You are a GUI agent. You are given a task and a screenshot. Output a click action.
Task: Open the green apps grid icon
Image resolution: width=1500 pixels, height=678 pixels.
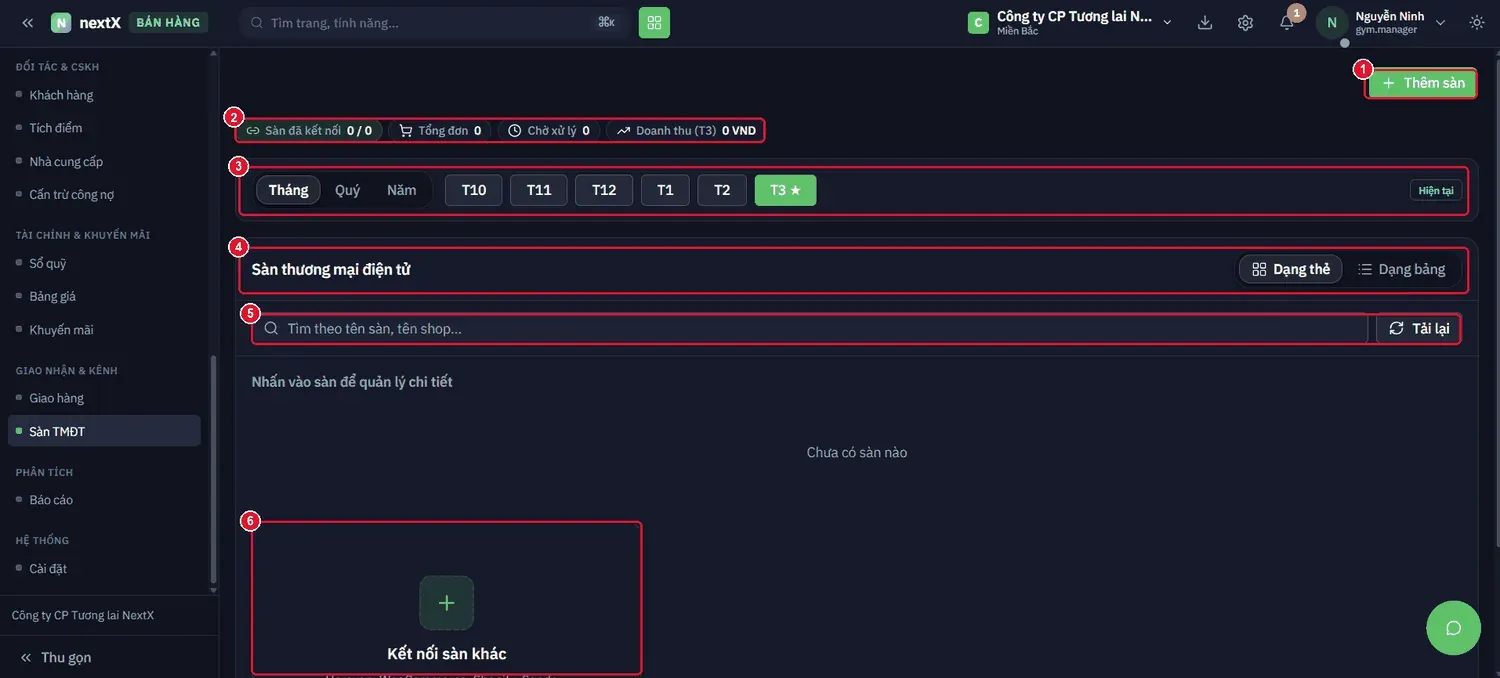pos(654,22)
